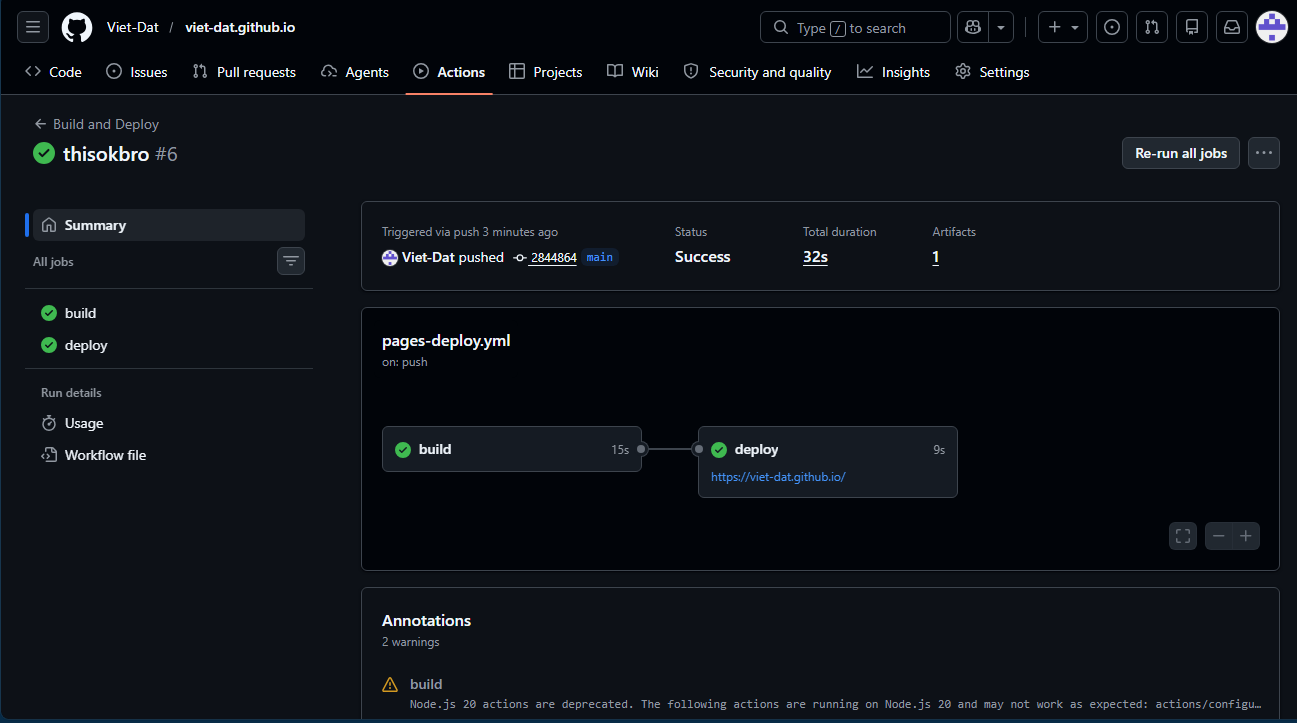Go to the Issues tab

coord(137,72)
